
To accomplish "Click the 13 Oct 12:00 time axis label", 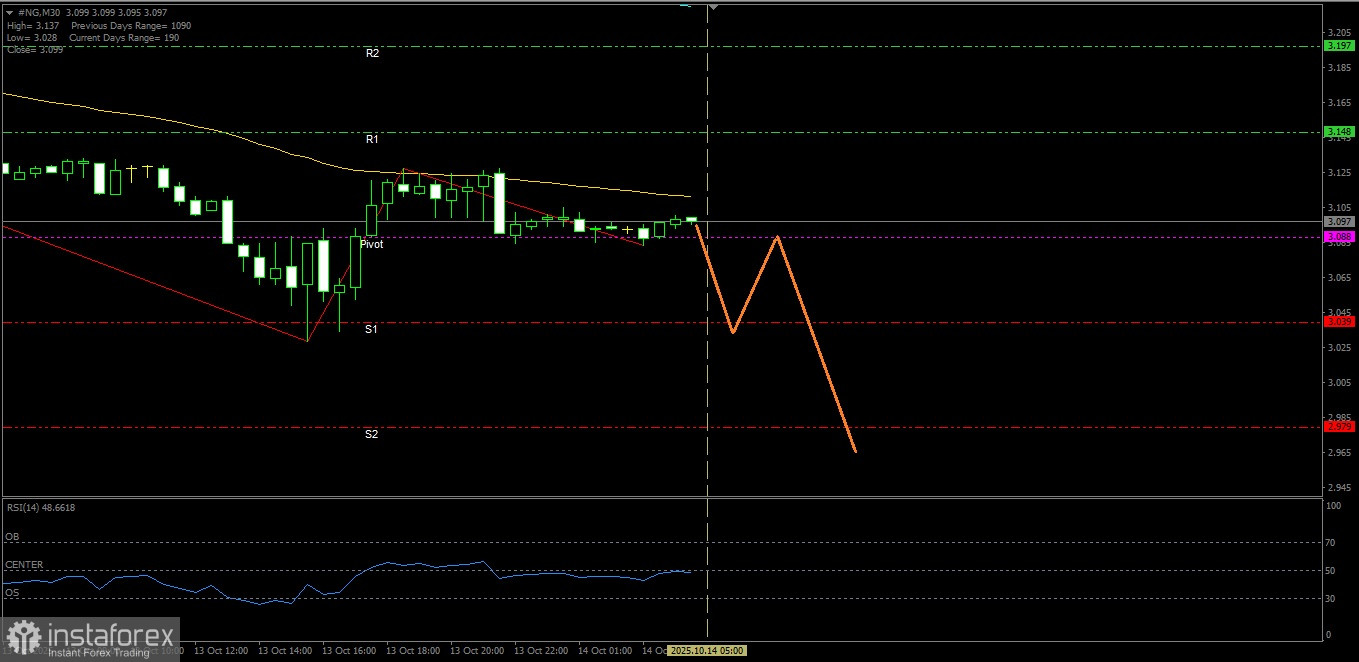I will tap(220, 651).
